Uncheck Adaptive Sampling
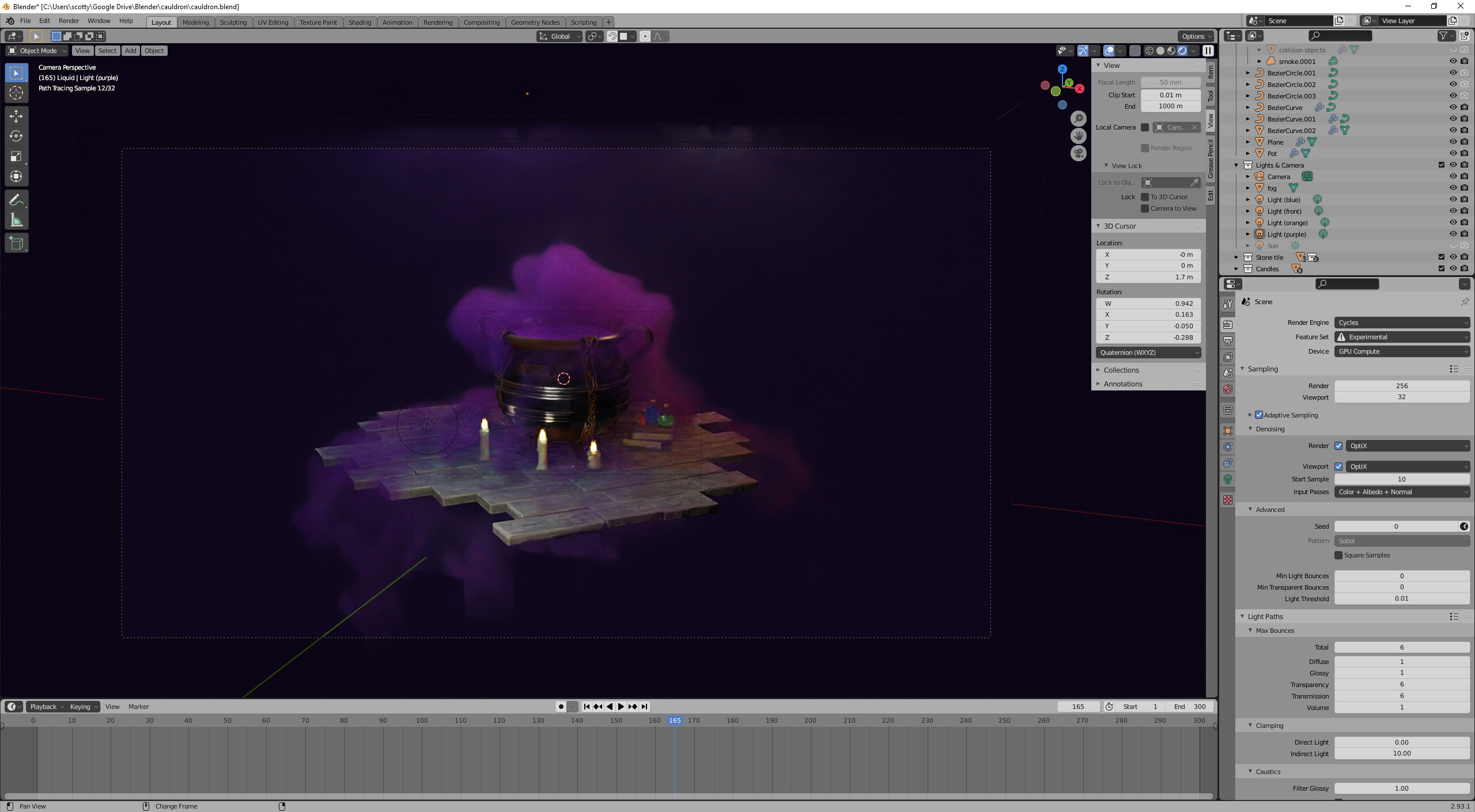Screen dimensions: 1475x812 (1260, 415)
